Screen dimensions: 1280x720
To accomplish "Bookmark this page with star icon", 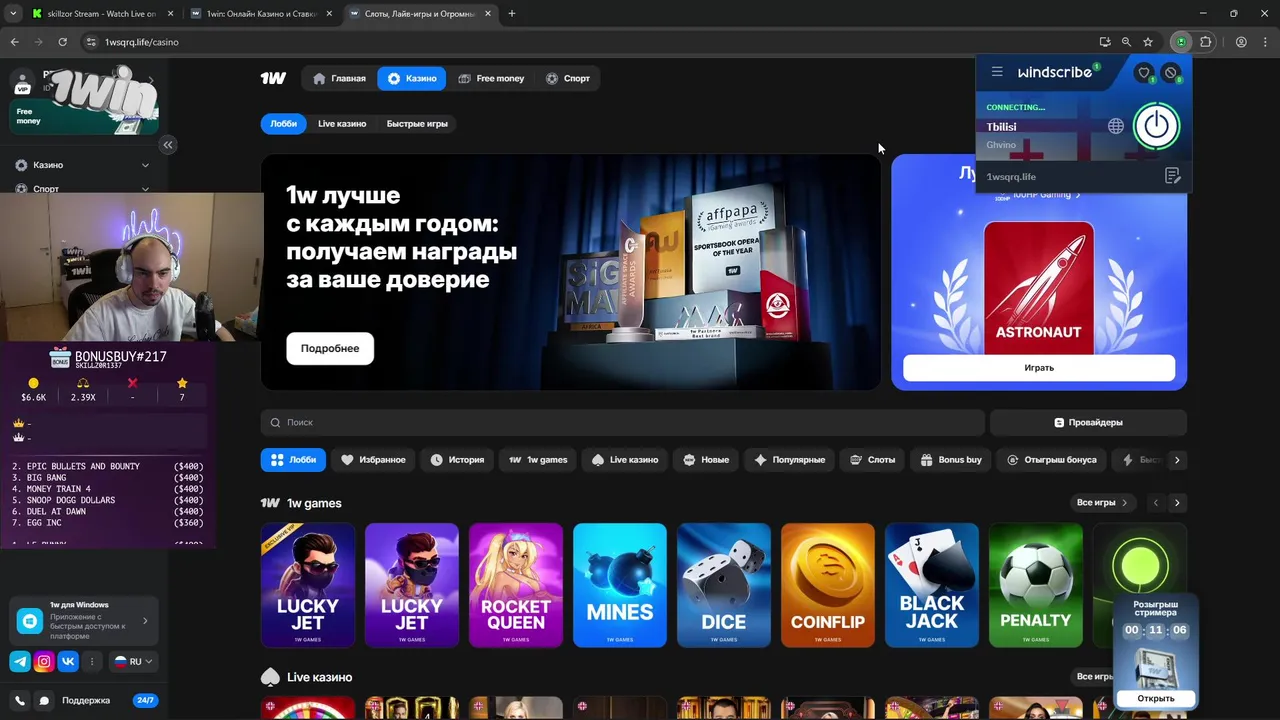I will tap(1148, 42).
